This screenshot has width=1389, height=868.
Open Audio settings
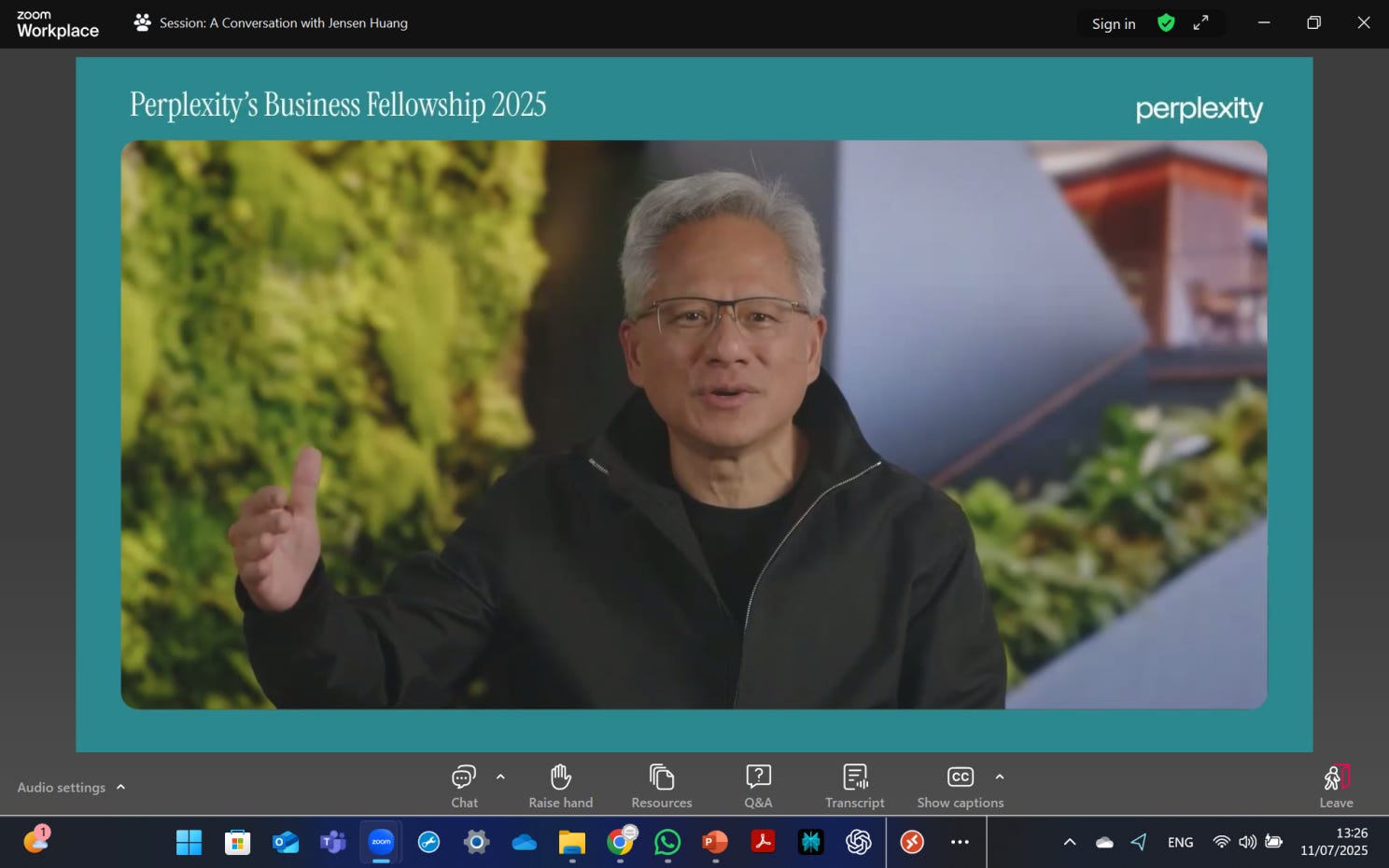(x=62, y=788)
